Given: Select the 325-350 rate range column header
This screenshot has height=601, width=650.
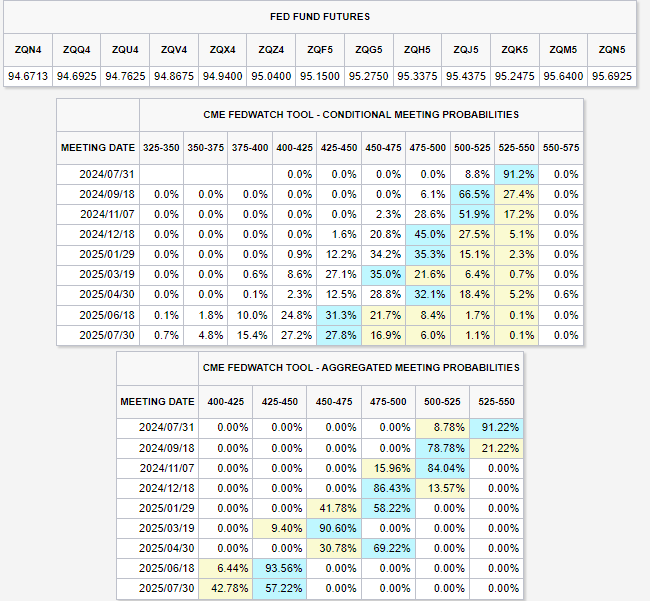Looking at the screenshot, I should (162, 147).
